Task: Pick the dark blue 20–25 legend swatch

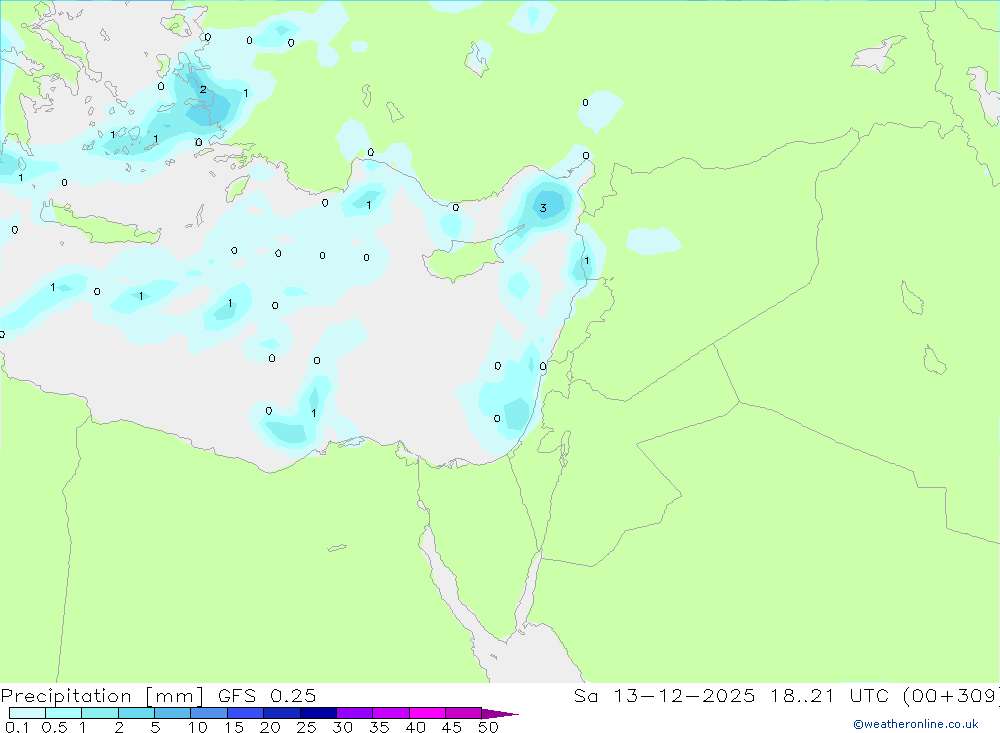Action: click(282, 713)
